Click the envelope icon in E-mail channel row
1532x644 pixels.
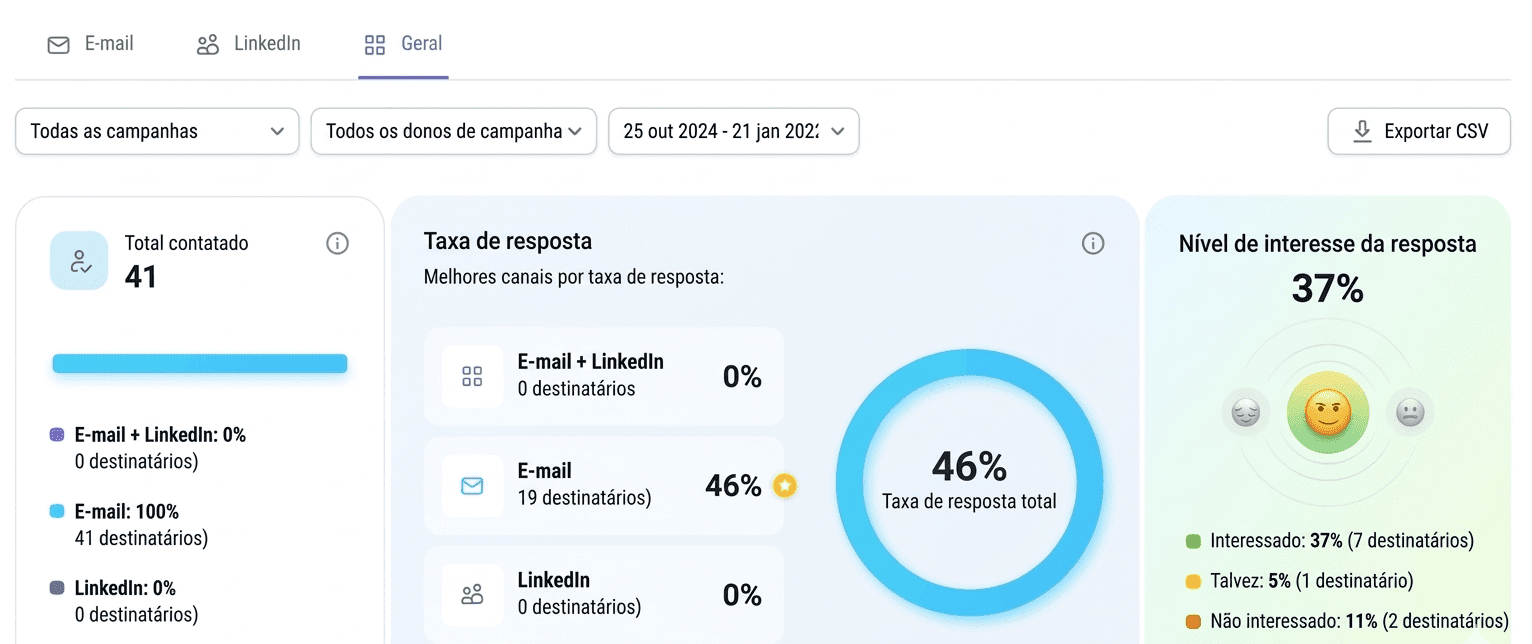coord(472,486)
